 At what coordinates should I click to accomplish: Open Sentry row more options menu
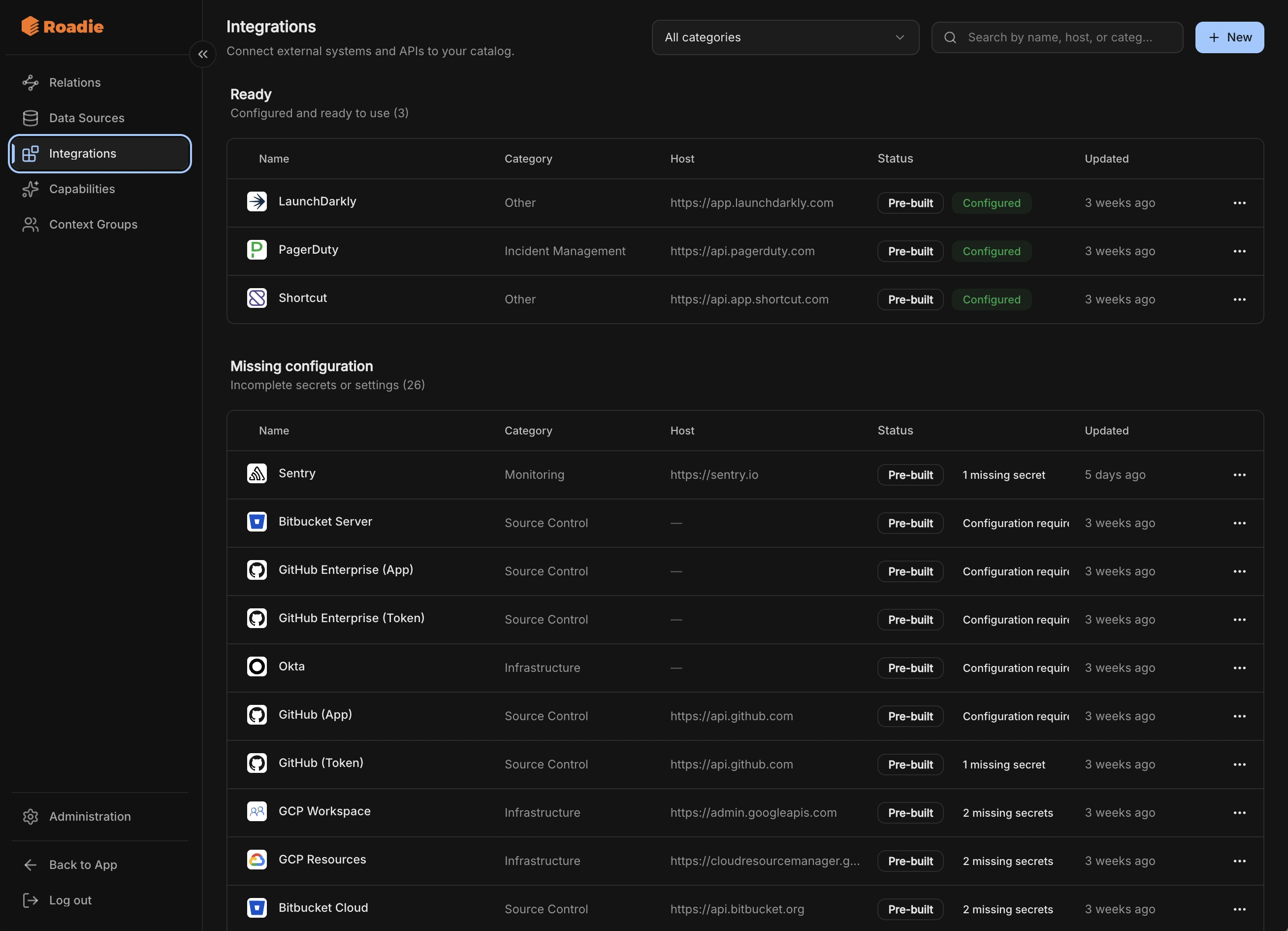(x=1239, y=475)
